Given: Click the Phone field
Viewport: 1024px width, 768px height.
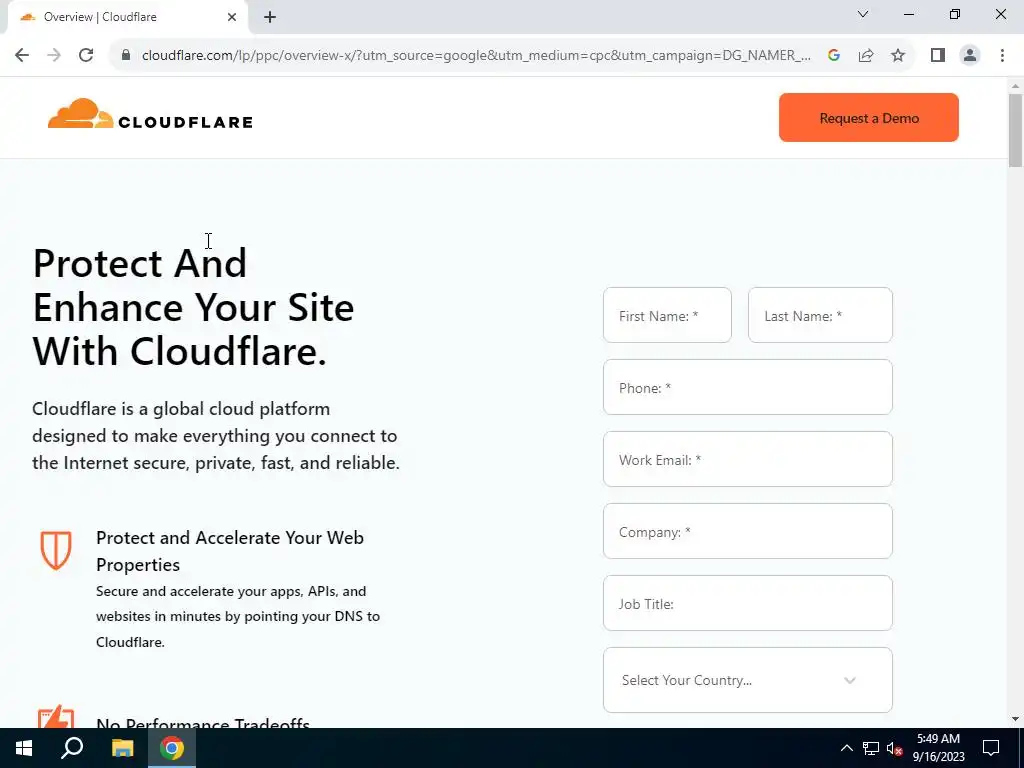Looking at the screenshot, I should point(747,387).
